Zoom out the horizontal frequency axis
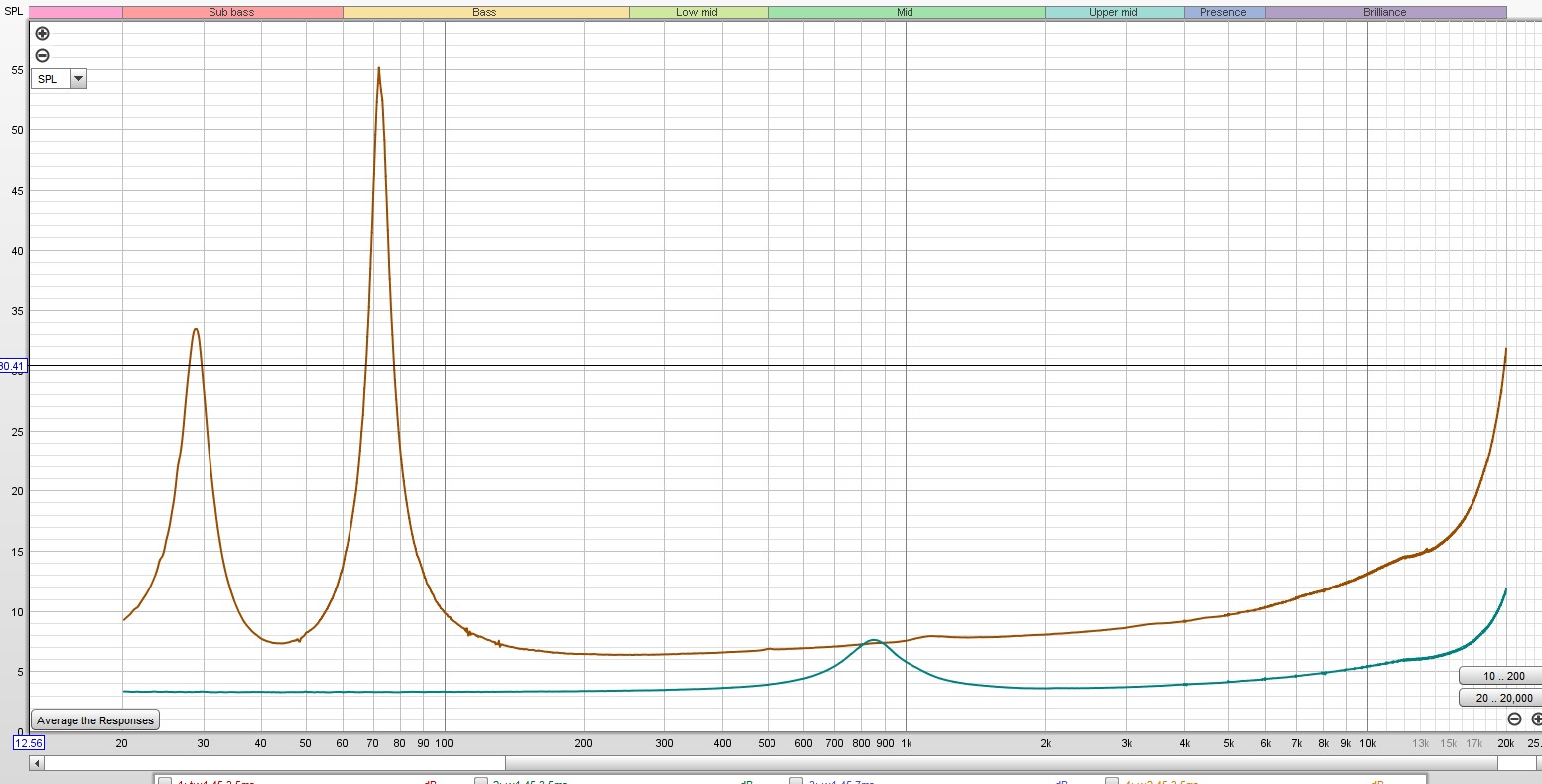The image size is (1542, 784). click(1514, 719)
